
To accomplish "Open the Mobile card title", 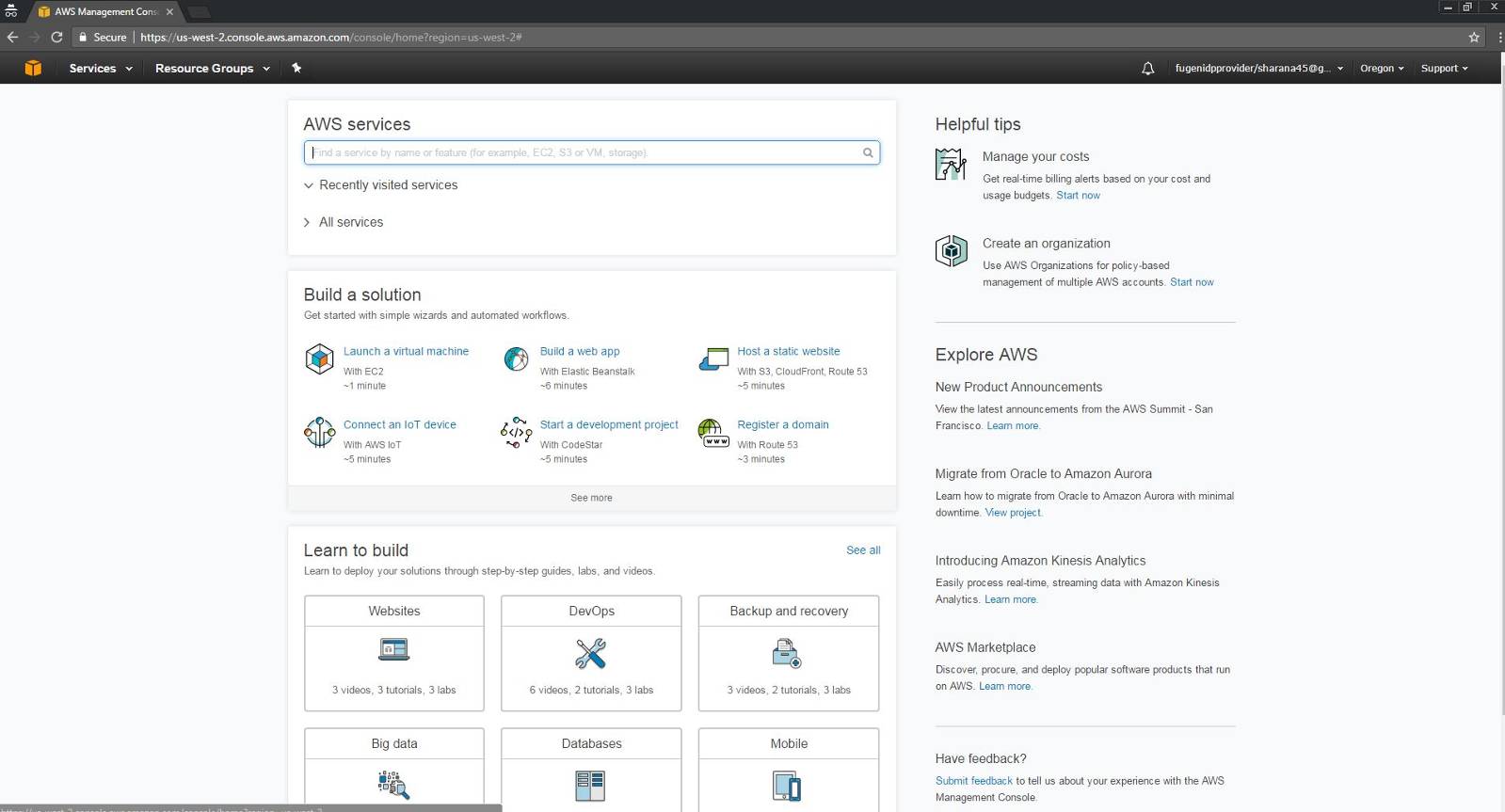I will tap(789, 744).
